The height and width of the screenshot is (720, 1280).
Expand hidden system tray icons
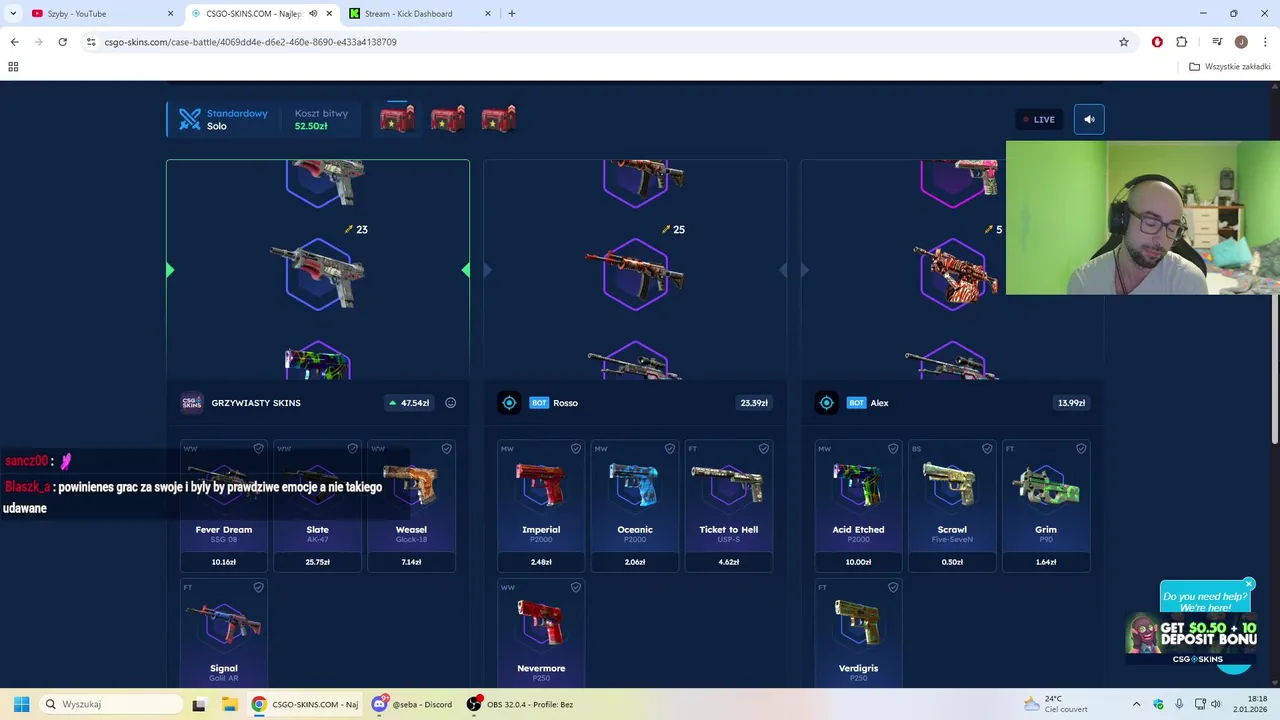(1136, 704)
